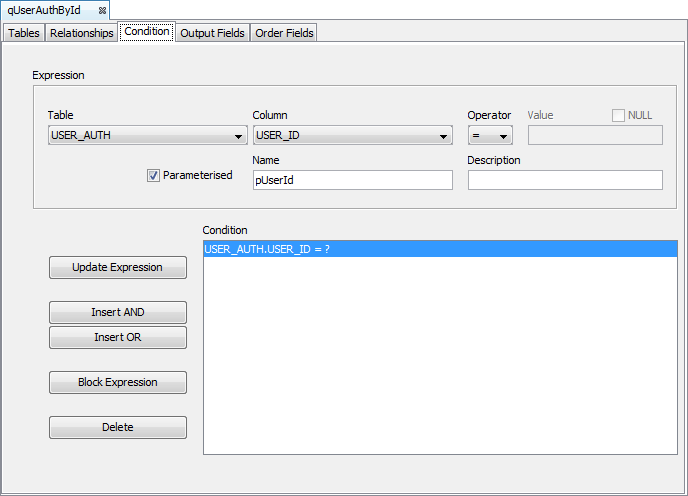Click the Insert AND button

point(118,312)
